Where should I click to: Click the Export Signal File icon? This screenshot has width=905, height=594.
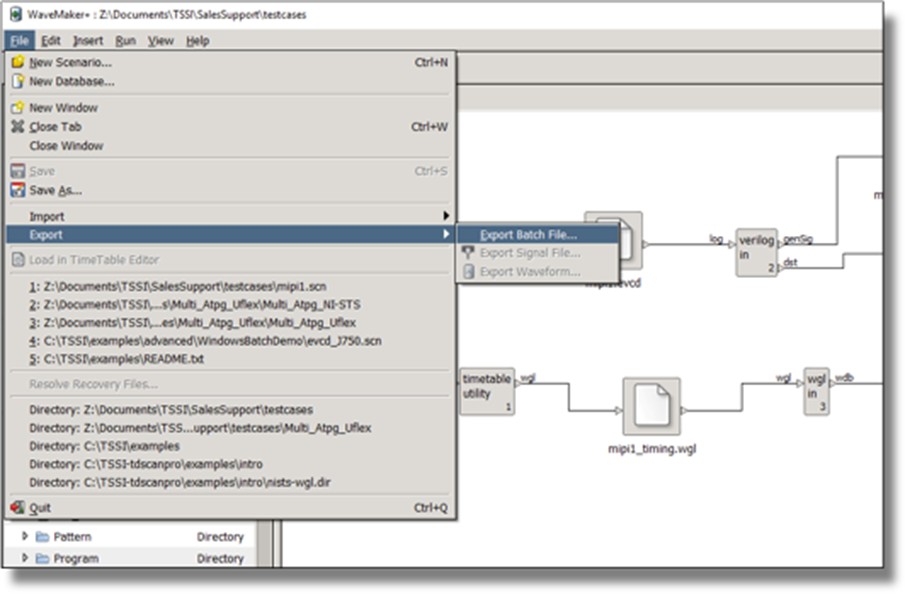(468, 253)
